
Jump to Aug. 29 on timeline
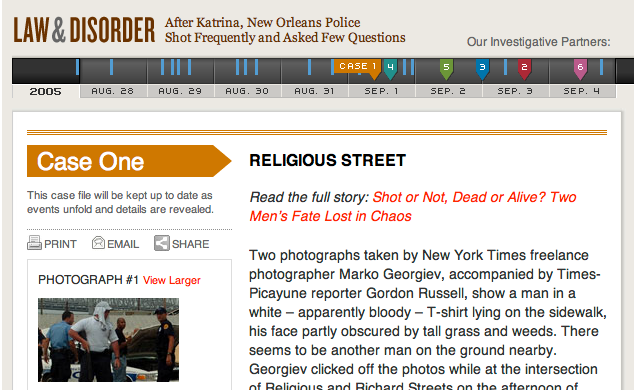(180, 91)
